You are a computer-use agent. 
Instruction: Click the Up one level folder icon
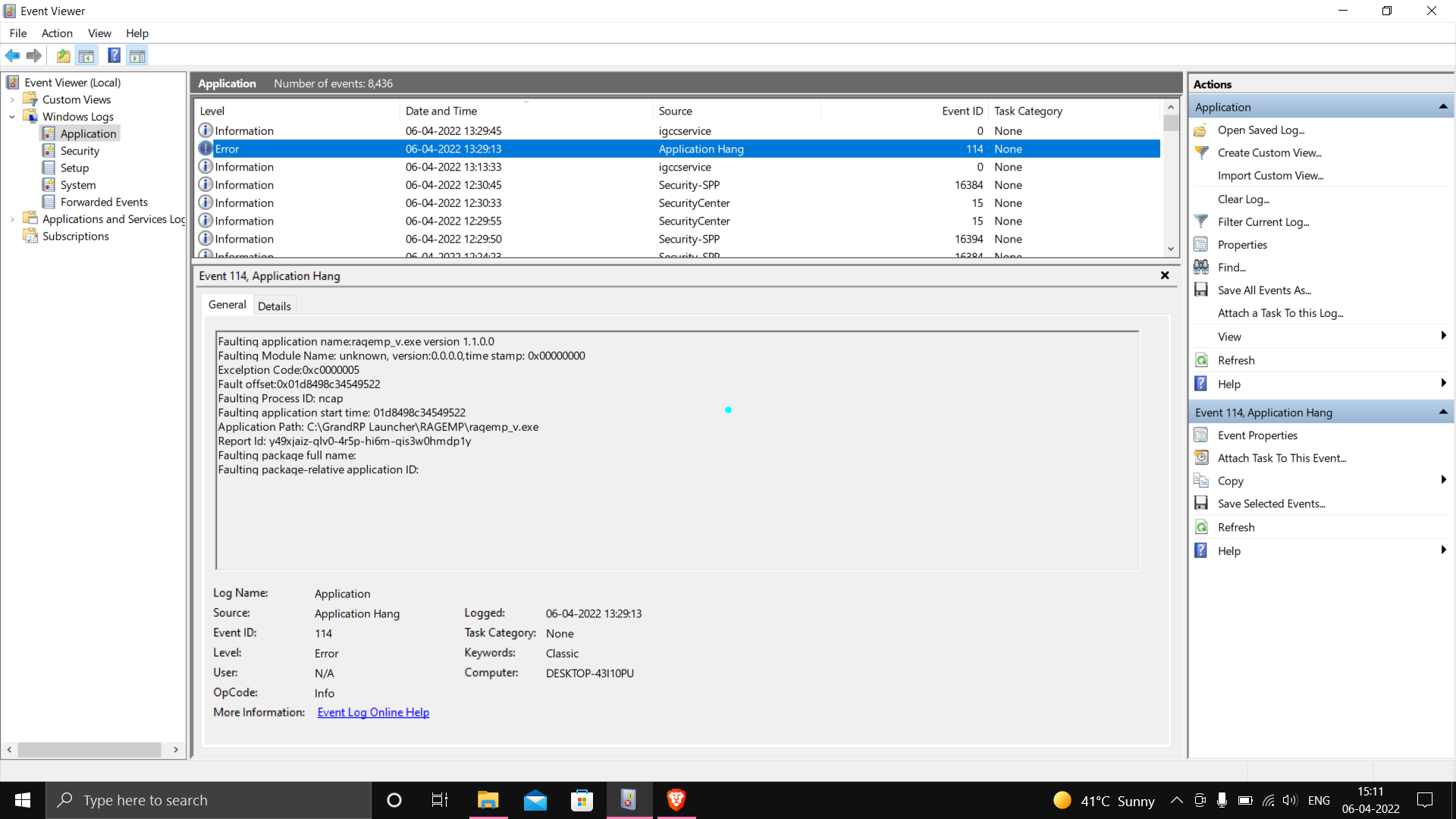64,55
